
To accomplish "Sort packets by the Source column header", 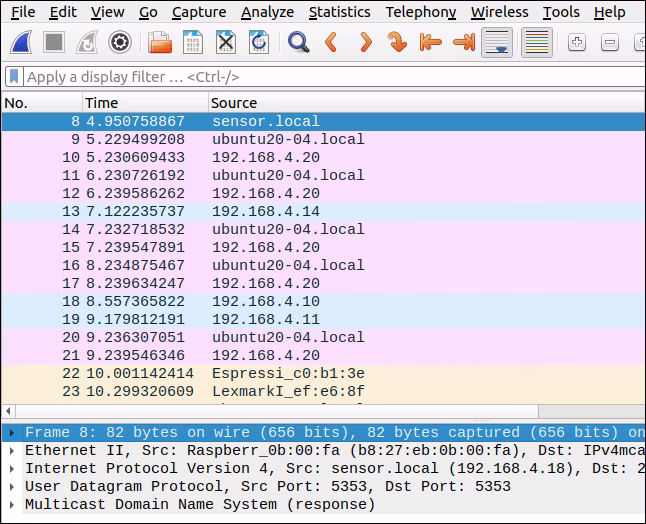I will [x=427, y=103].
